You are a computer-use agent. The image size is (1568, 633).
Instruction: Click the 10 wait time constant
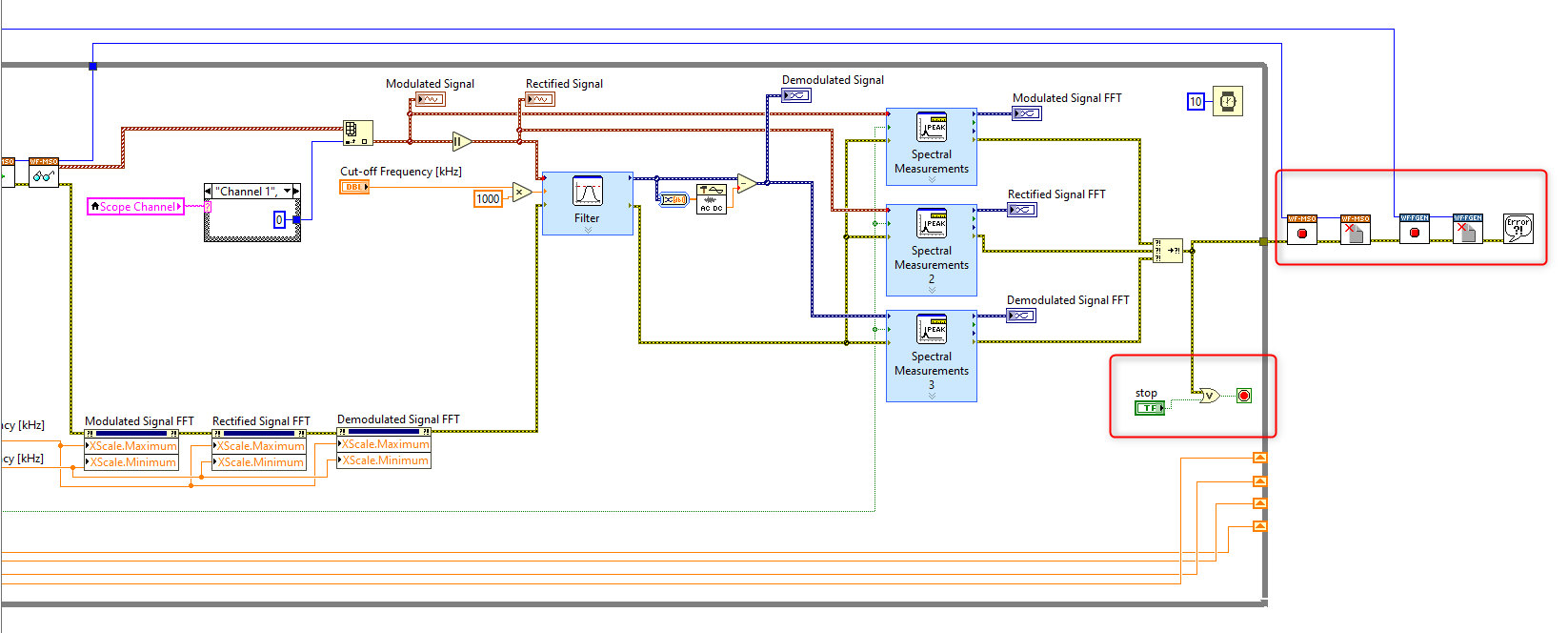pos(1196,102)
